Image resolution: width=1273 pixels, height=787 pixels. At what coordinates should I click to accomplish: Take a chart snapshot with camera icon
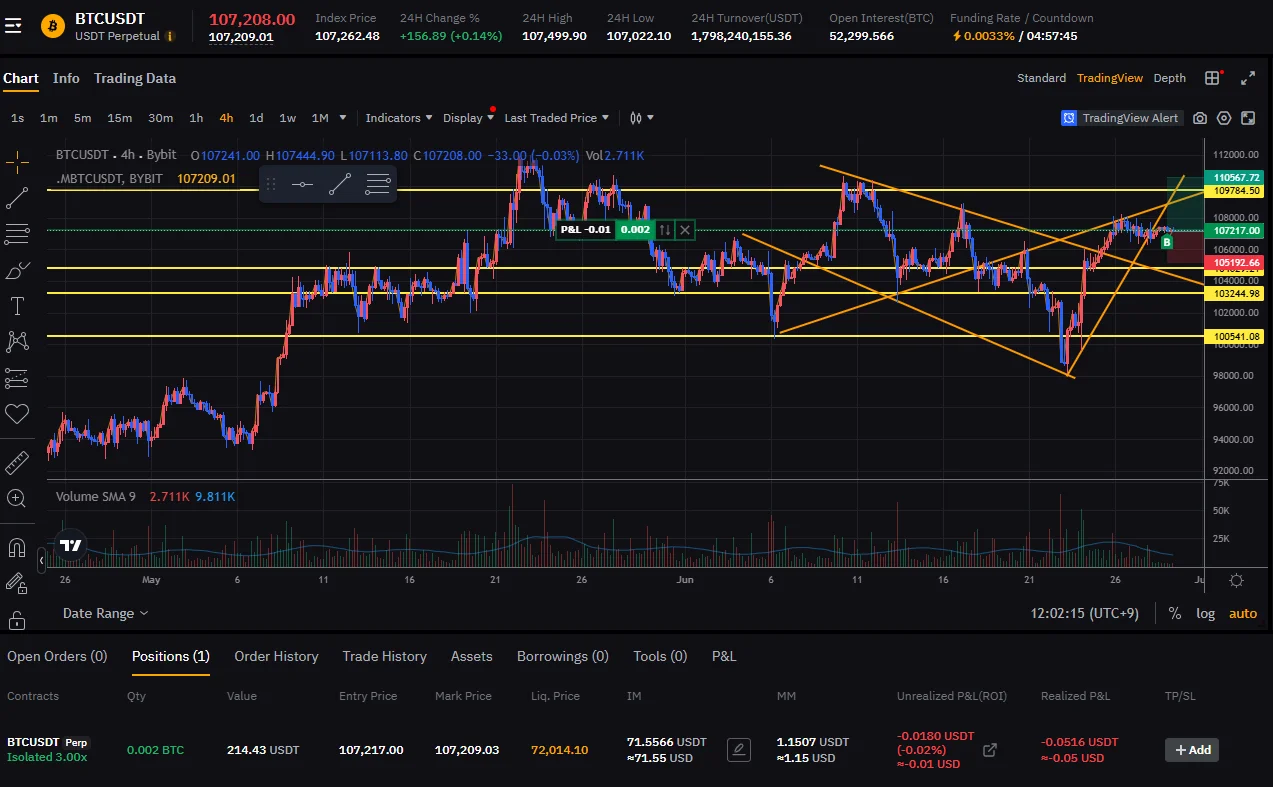pyautogui.click(x=1200, y=118)
